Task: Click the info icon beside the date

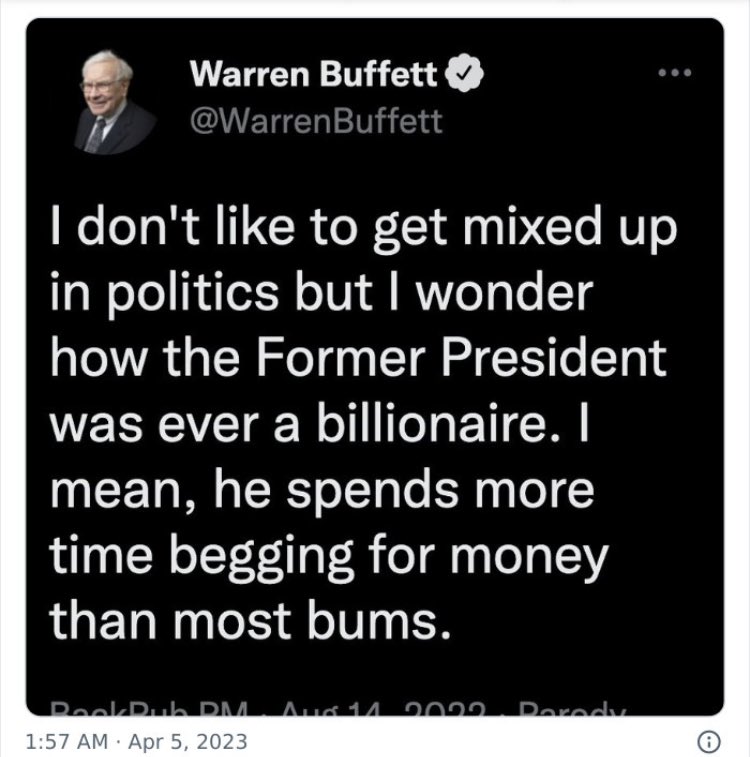Action: 709,741
